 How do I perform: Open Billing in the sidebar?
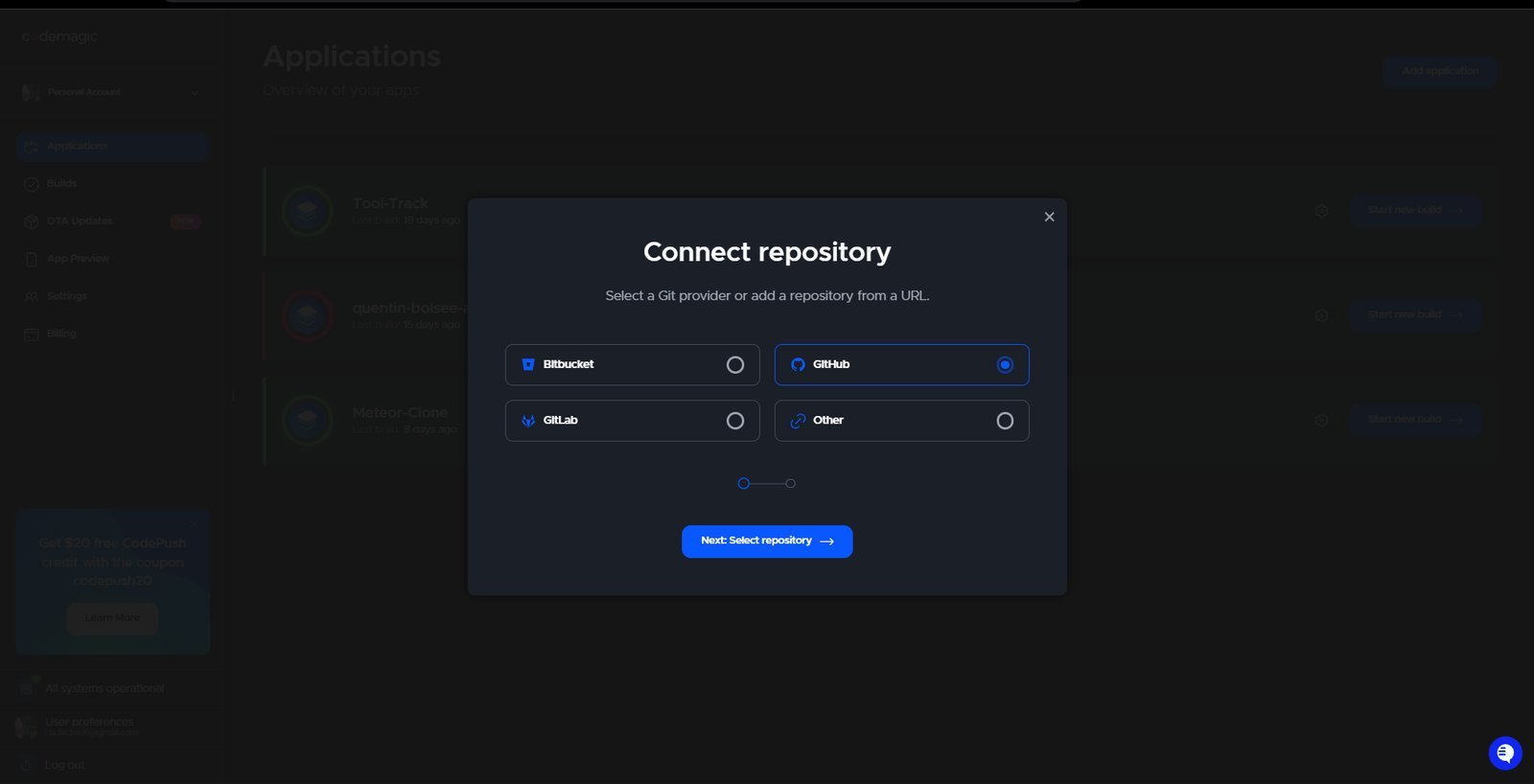tap(112, 334)
